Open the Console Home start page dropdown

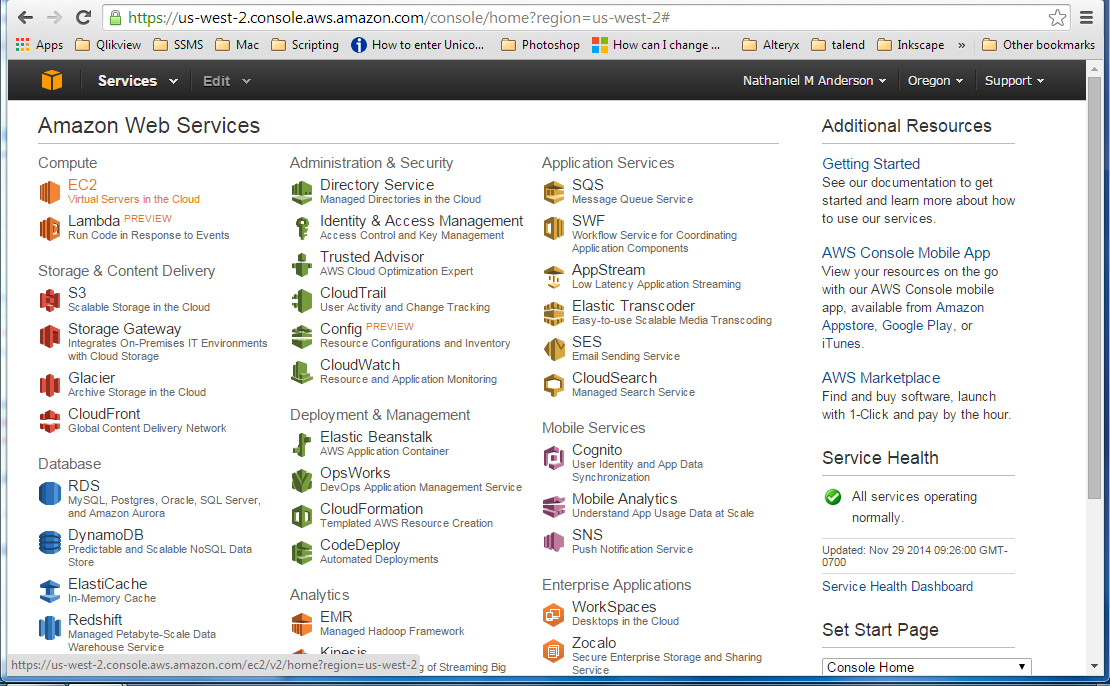pyautogui.click(x=927, y=667)
